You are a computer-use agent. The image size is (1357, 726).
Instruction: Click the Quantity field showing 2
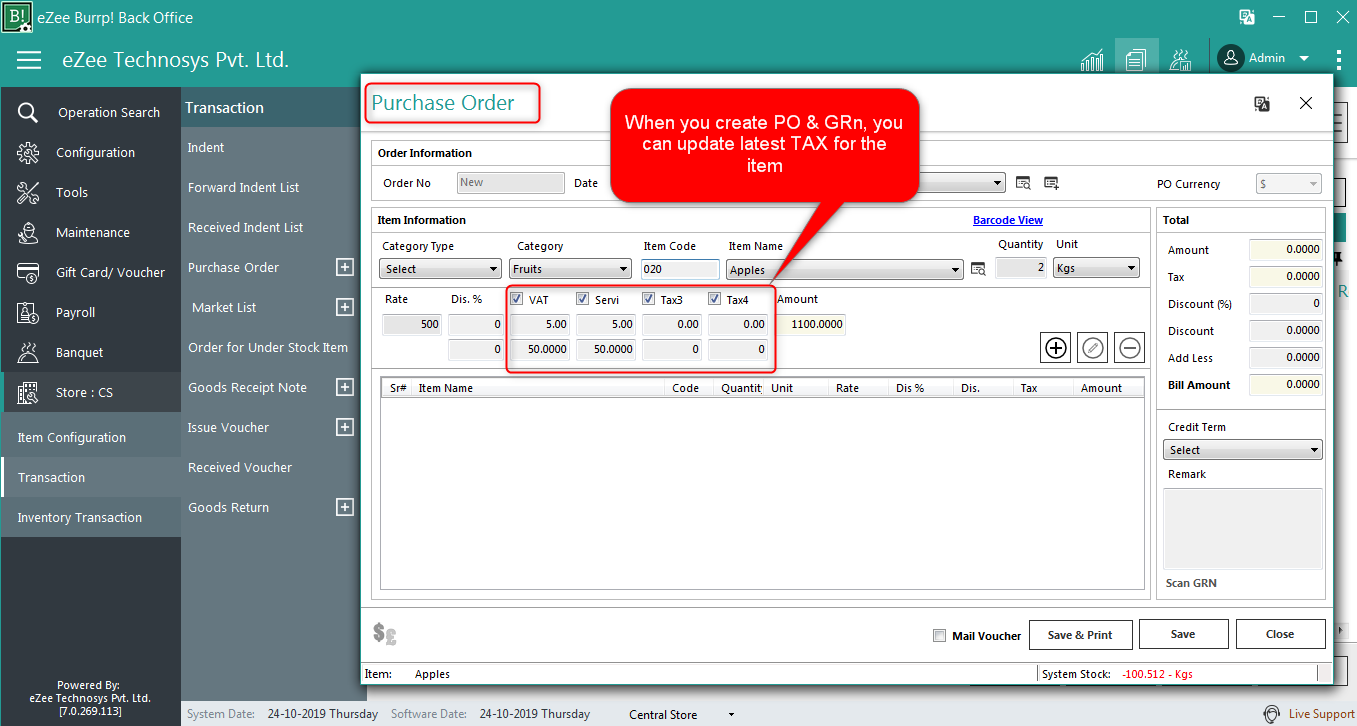pyautogui.click(x=1021, y=267)
